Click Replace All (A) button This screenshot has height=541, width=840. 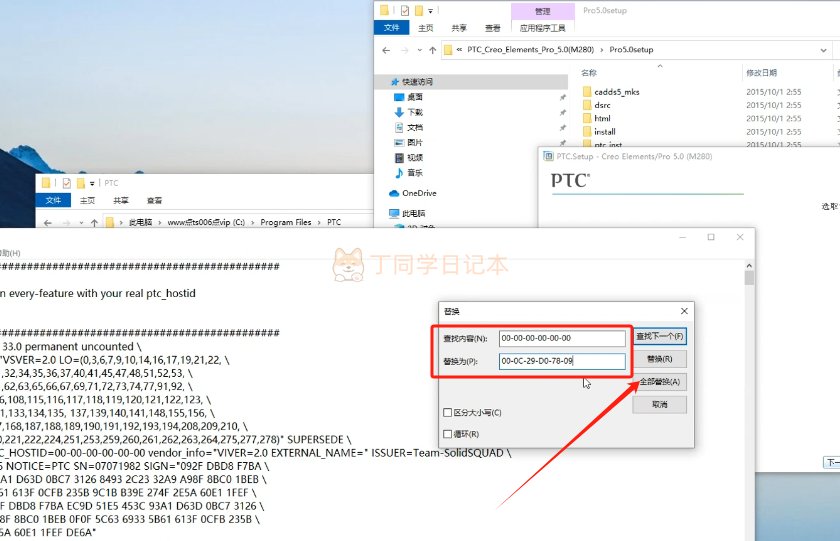point(659,382)
